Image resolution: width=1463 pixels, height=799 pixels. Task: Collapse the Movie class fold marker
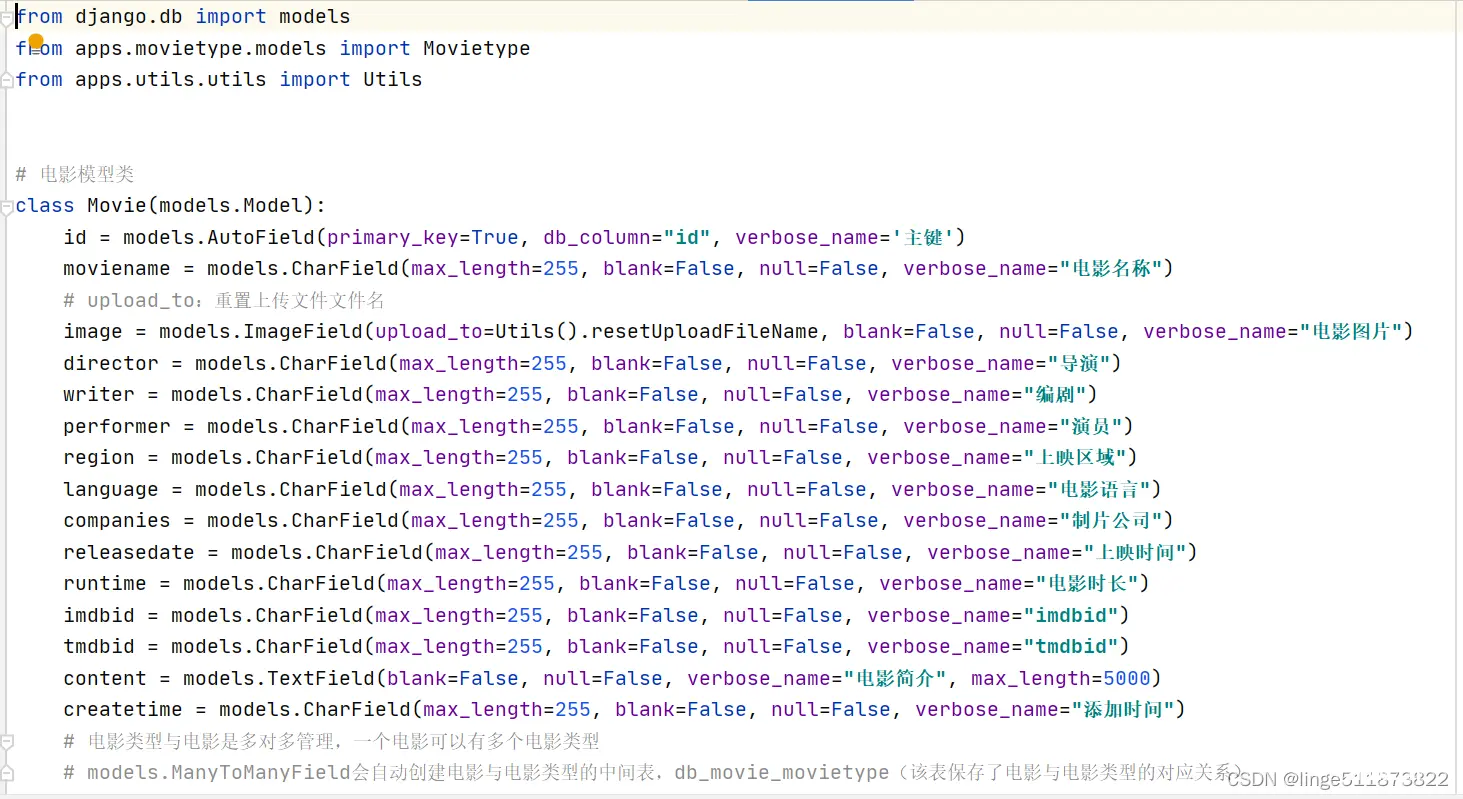(x=7, y=206)
